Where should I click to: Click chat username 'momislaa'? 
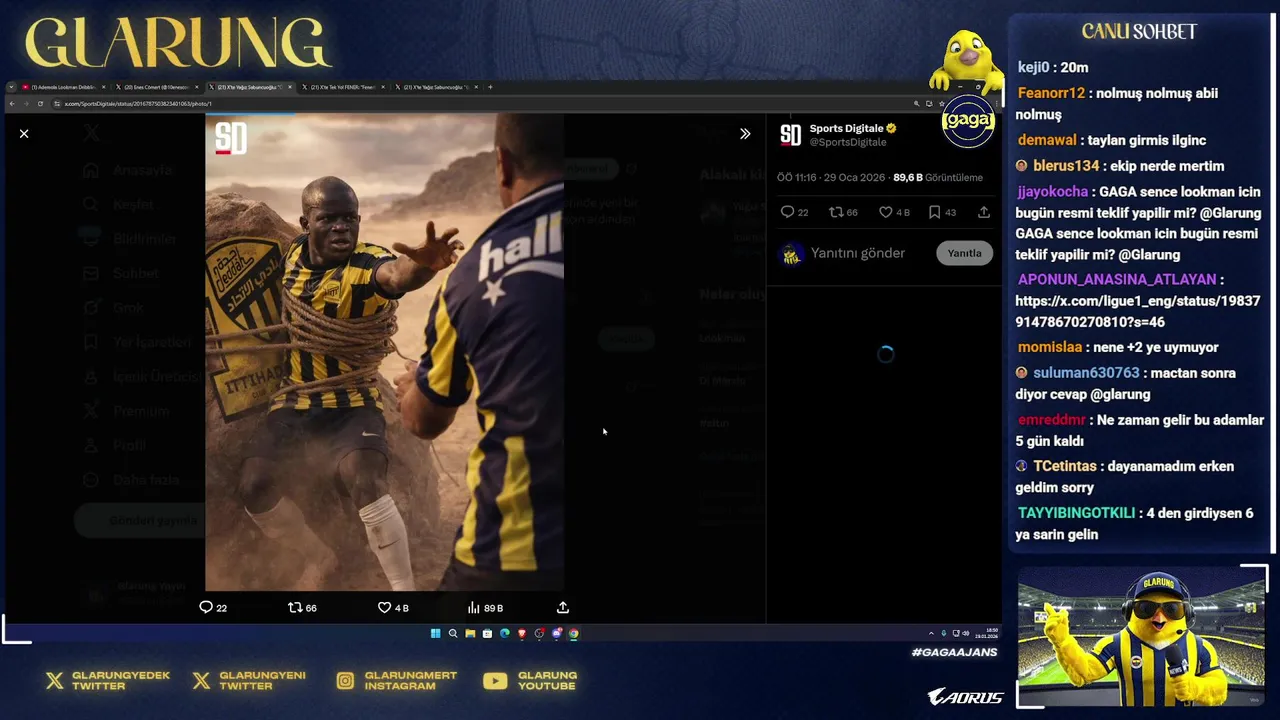pyautogui.click(x=1050, y=348)
